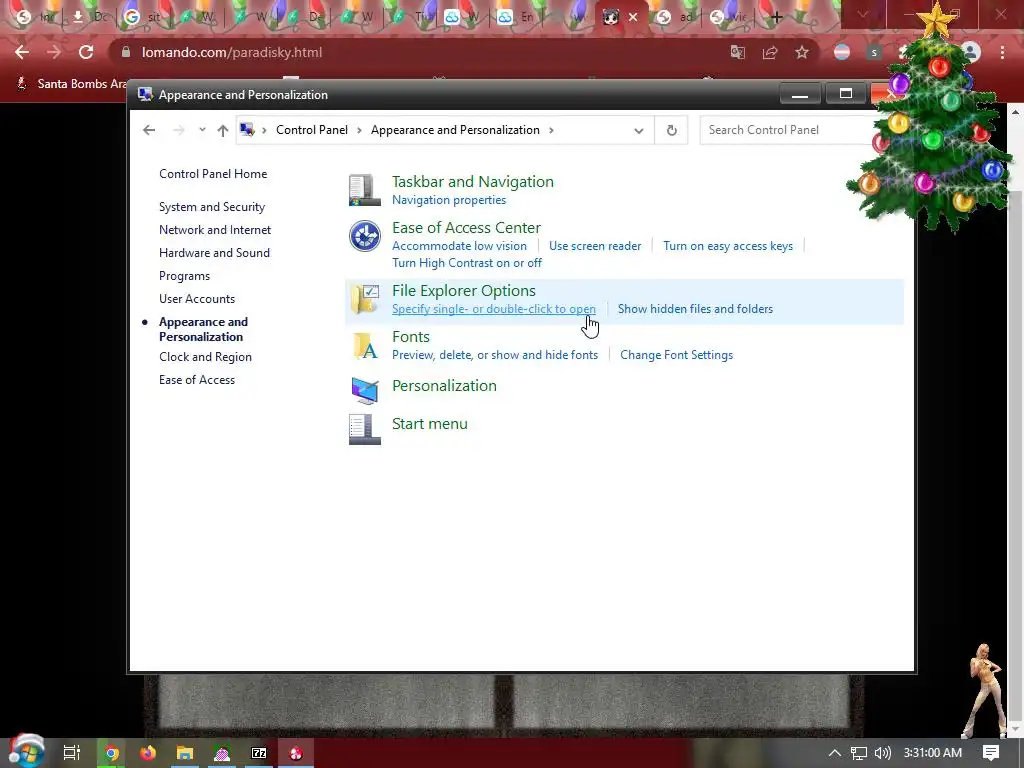Switch to Chrome in the taskbar
The image size is (1024, 768).
(112, 753)
